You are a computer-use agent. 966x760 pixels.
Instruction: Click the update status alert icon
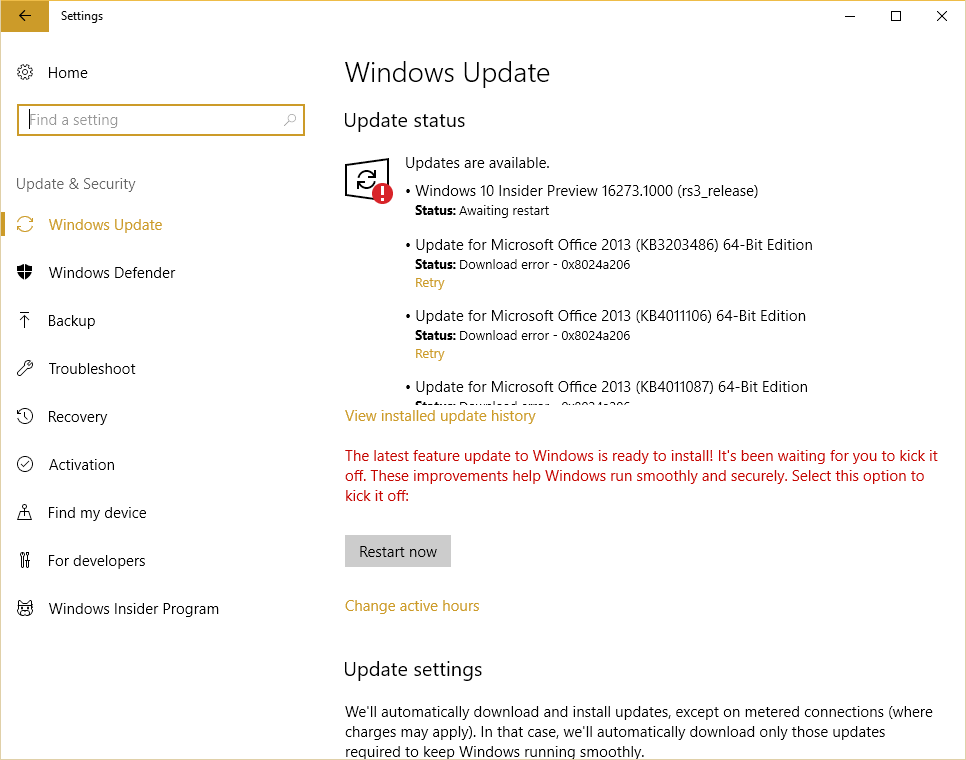pos(368,180)
